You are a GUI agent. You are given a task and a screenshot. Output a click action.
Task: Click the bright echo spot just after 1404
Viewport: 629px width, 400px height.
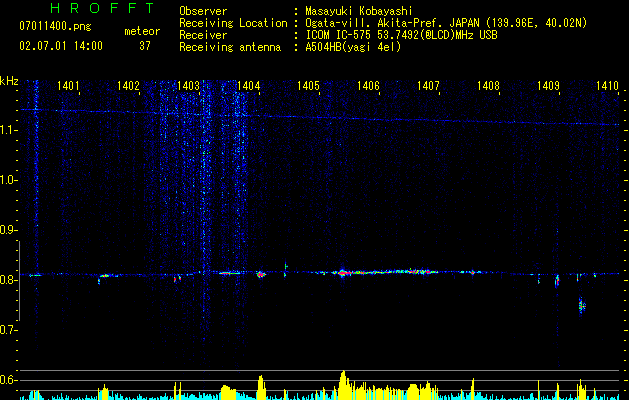[x=261, y=274]
